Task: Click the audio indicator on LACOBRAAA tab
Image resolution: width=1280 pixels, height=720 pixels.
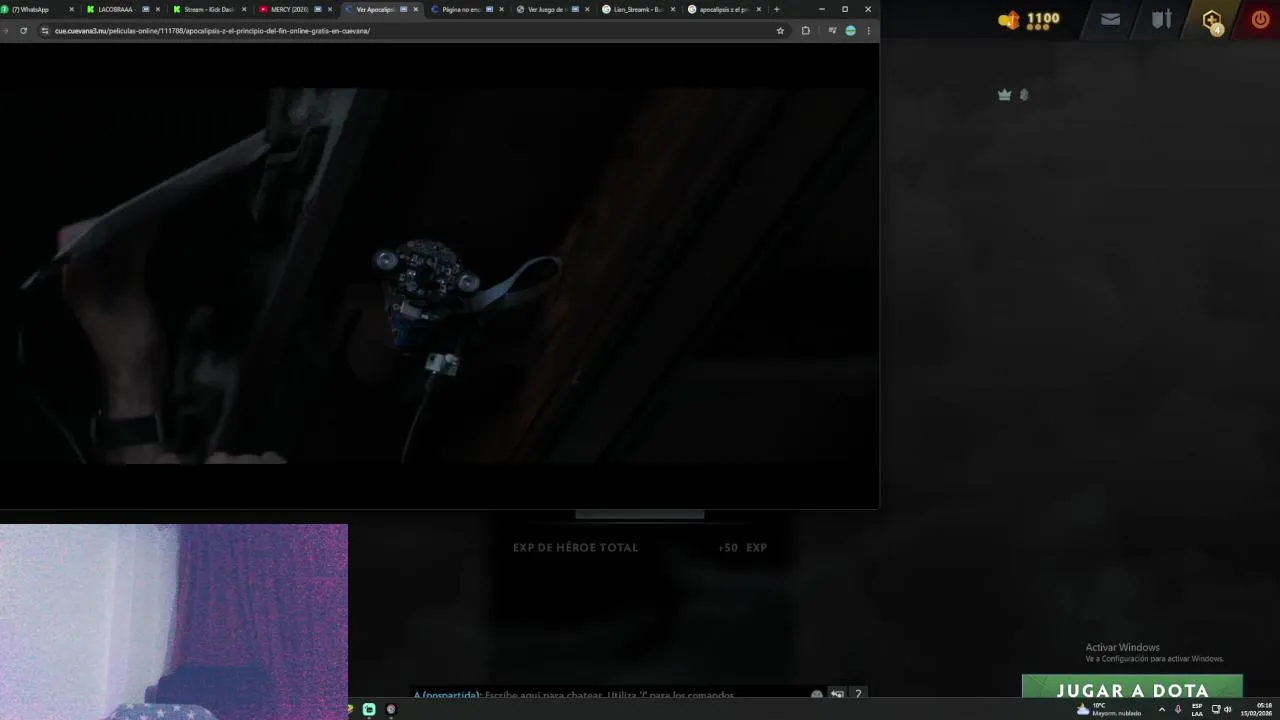Action: pos(146,9)
